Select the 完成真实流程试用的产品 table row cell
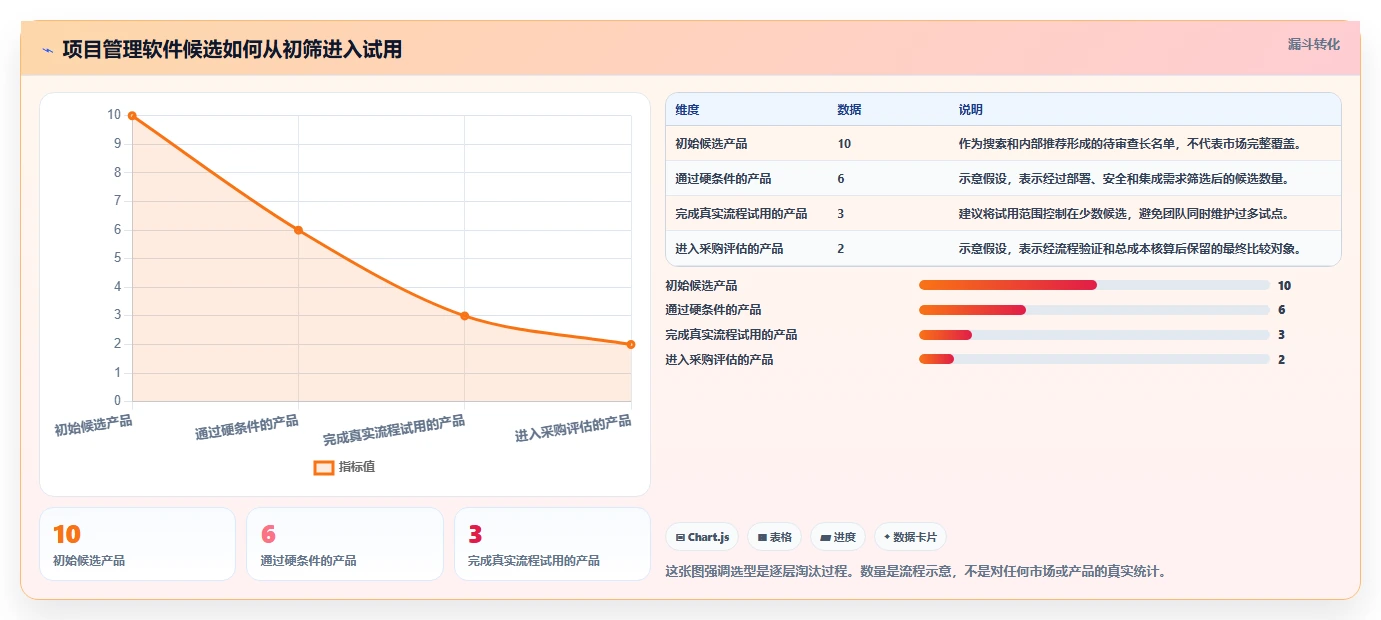This screenshot has width=1381, height=620. tap(741, 214)
